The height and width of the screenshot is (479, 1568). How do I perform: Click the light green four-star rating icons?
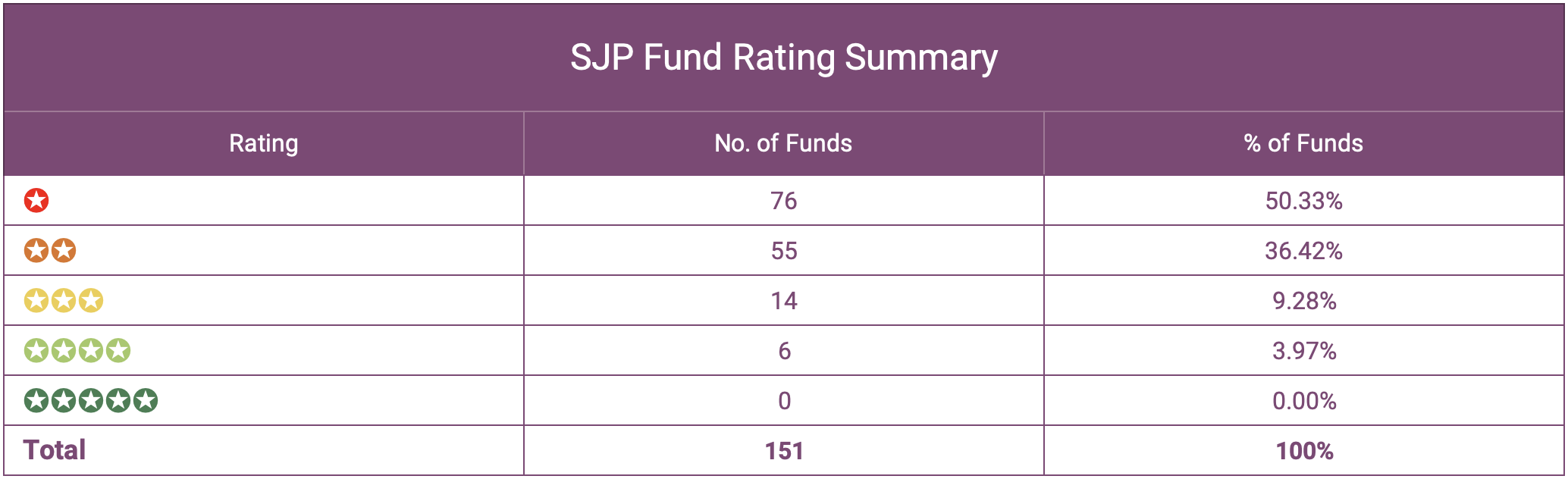point(77,351)
